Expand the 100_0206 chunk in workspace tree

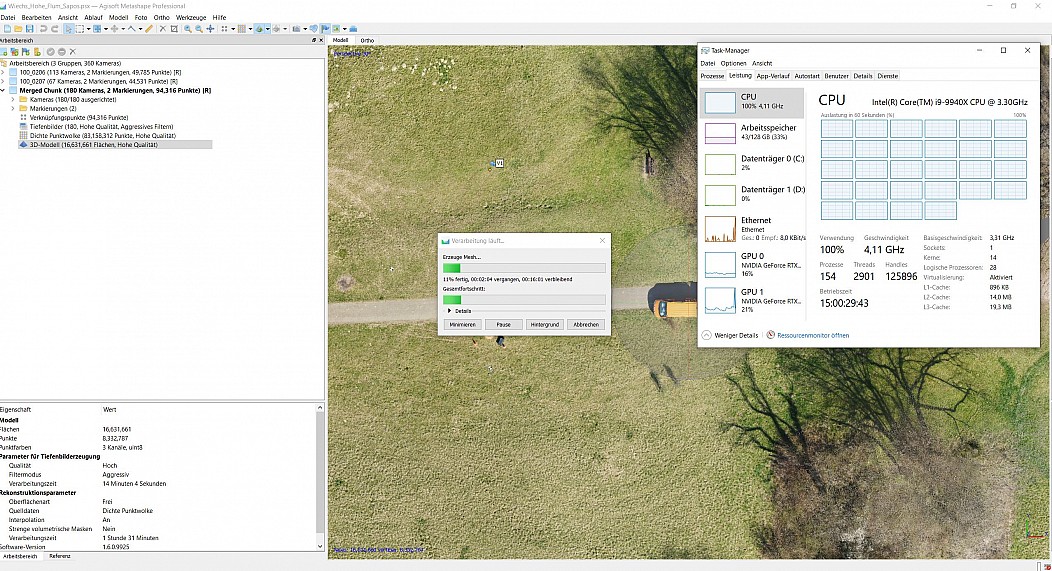point(4,72)
